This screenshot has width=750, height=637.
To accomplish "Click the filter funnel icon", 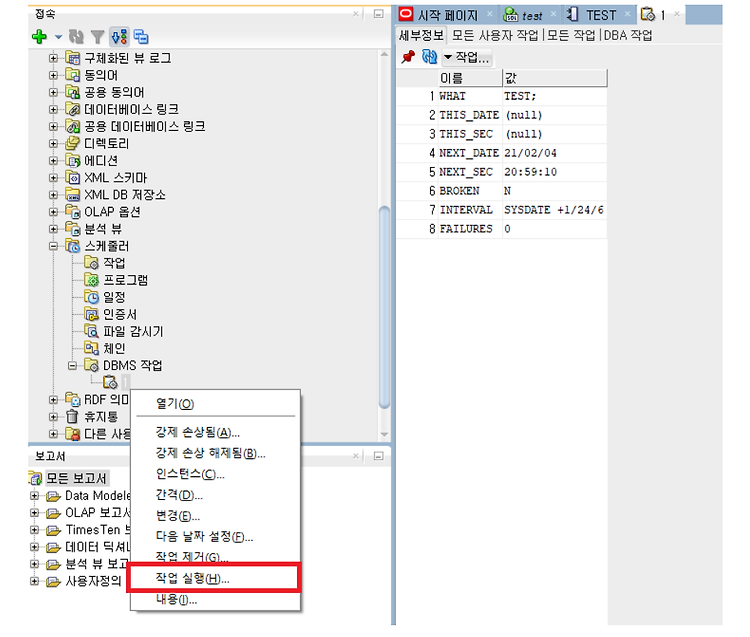I will pos(98,37).
